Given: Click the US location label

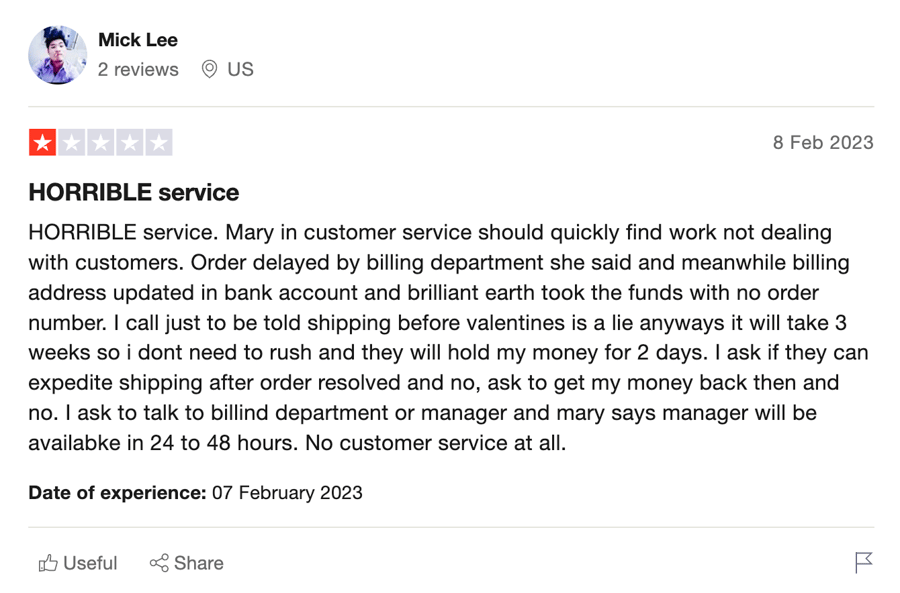Looking at the screenshot, I should pyautogui.click(x=240, y=69).
